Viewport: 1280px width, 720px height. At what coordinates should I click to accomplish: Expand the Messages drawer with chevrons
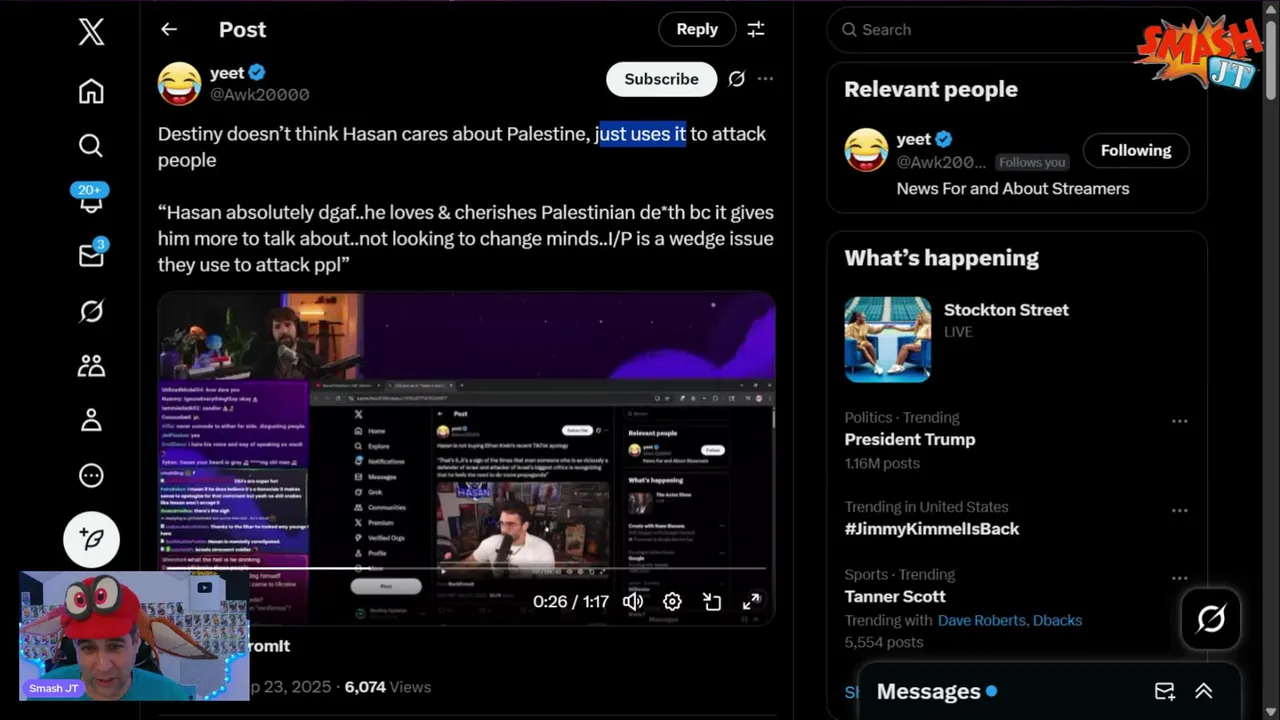point(1204,691)
